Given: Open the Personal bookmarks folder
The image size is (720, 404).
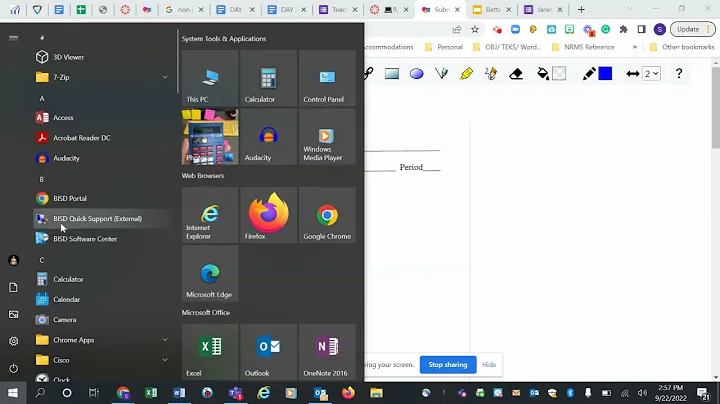Looking at the screenshot, I should pos(444,47).
